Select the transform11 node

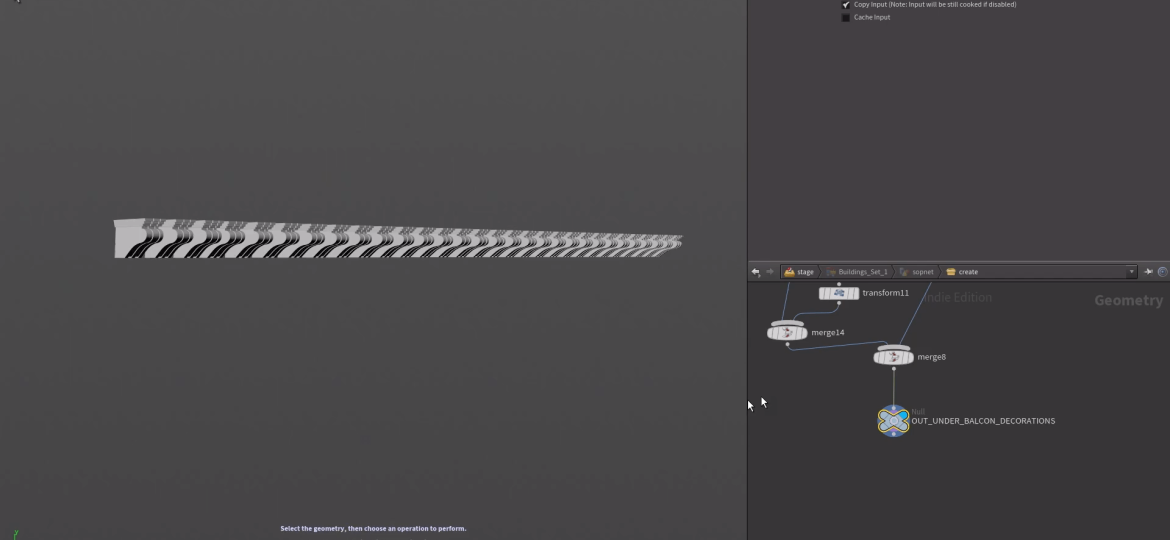839,293
